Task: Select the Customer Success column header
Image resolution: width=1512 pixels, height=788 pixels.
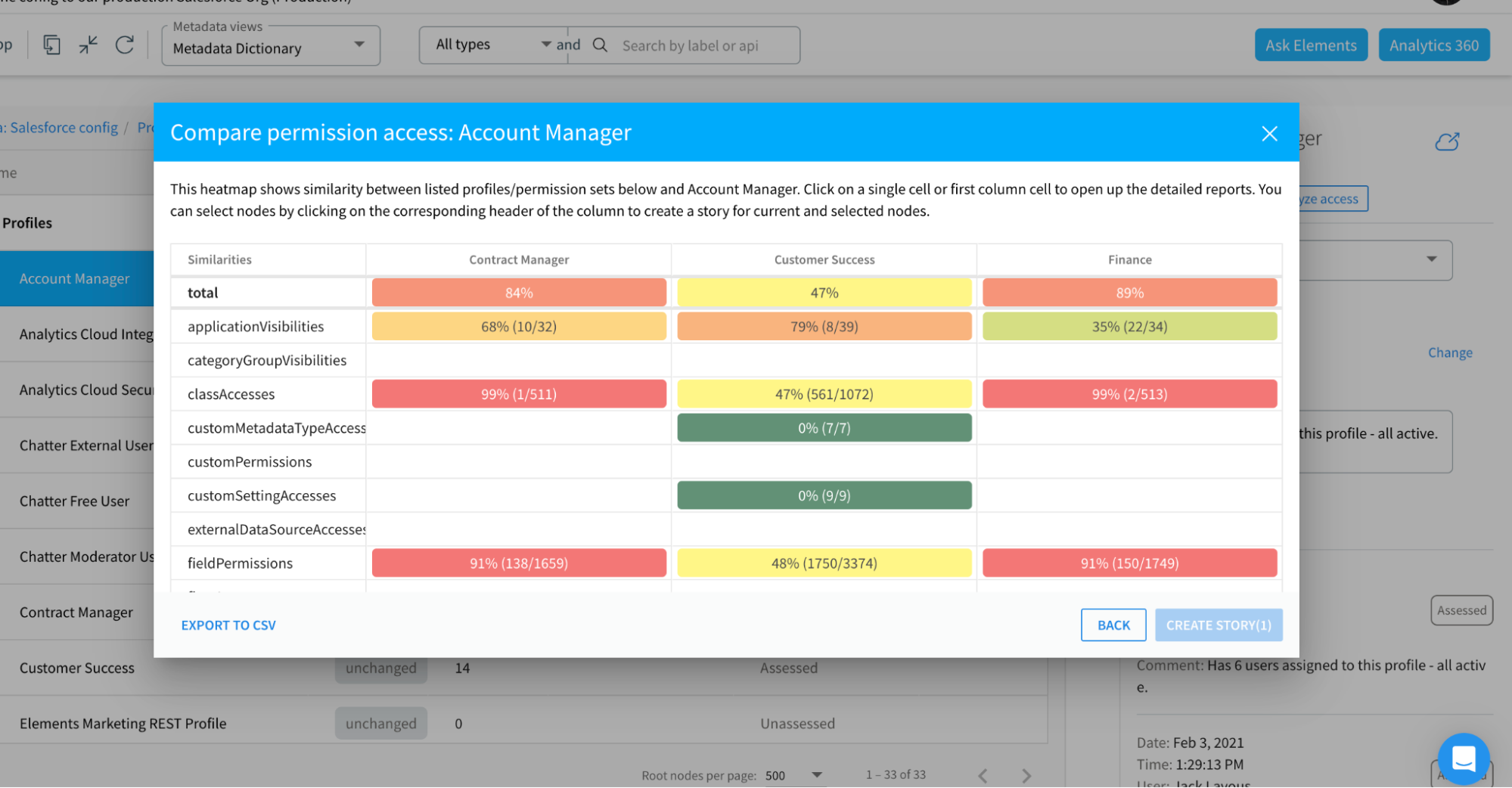Action: (x=824, y=260)
